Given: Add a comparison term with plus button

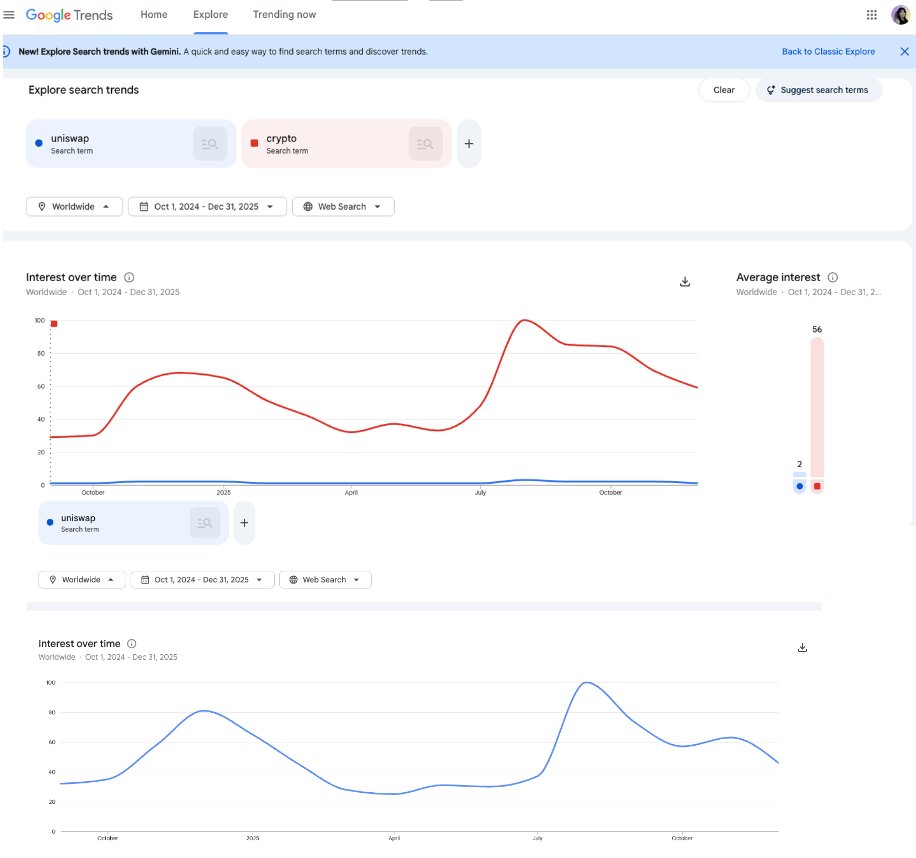Looking at the screenshot, I should [468, 144].
